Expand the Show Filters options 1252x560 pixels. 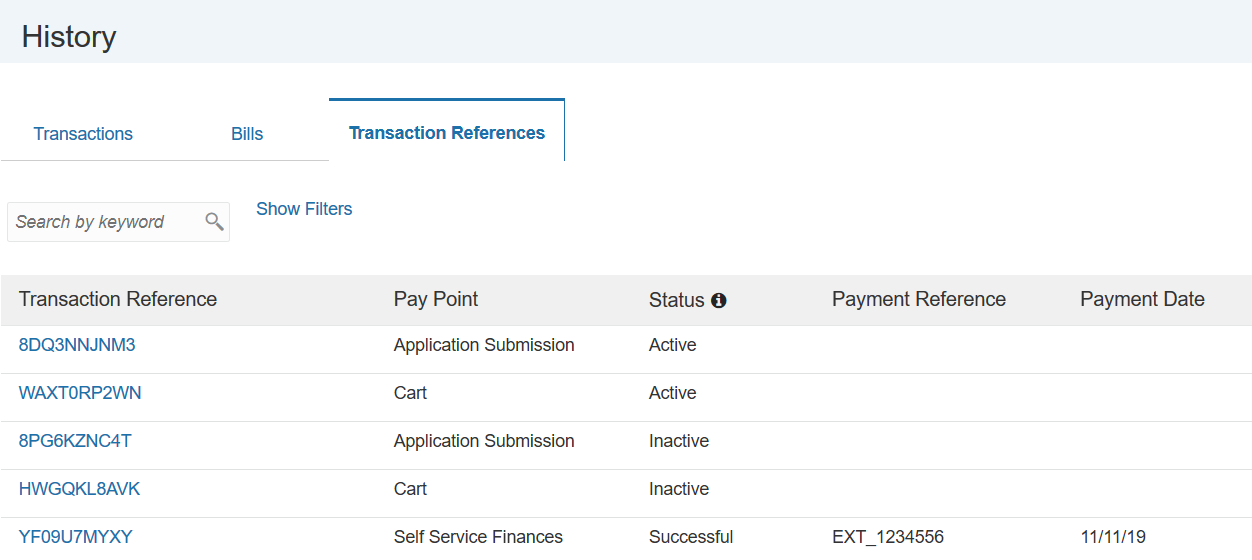[304, 209]
